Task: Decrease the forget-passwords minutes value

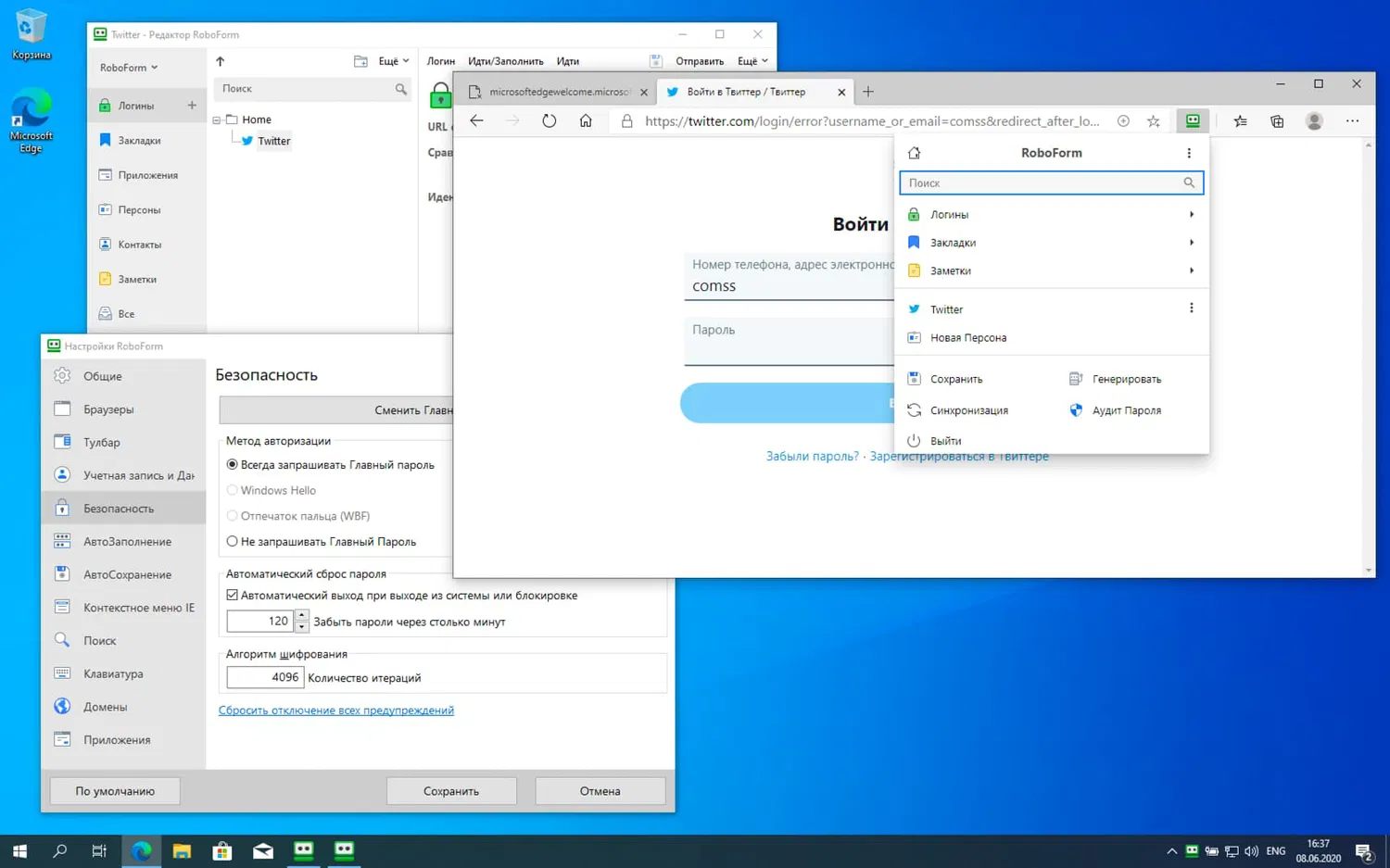Action: pyautogui.click(x=301, y=627)
